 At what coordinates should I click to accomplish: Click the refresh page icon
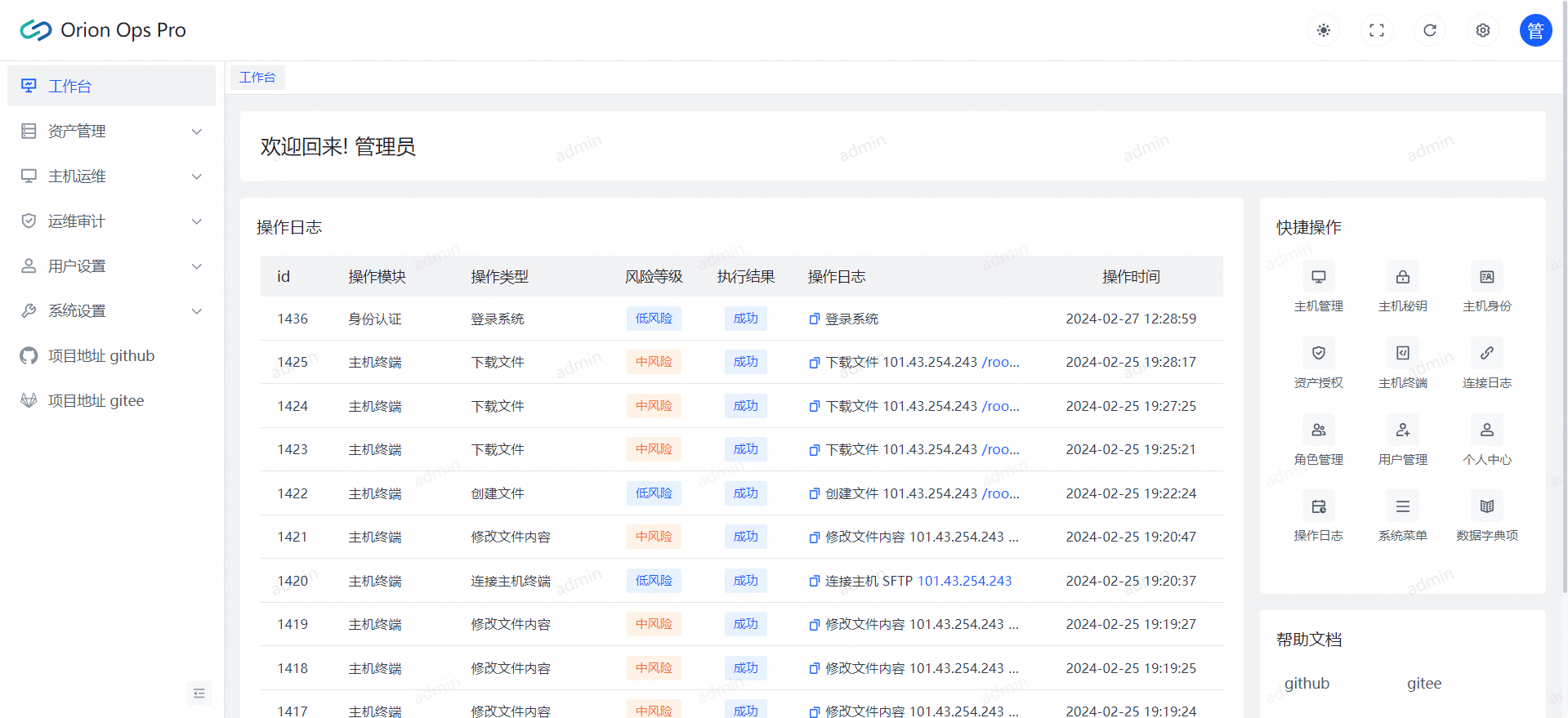click(x=1430, y=30)
